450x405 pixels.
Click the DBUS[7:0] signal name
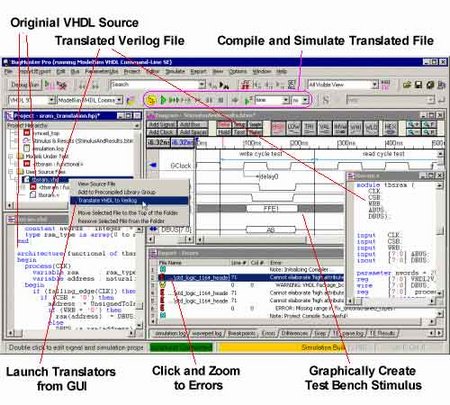coord(176,229)
